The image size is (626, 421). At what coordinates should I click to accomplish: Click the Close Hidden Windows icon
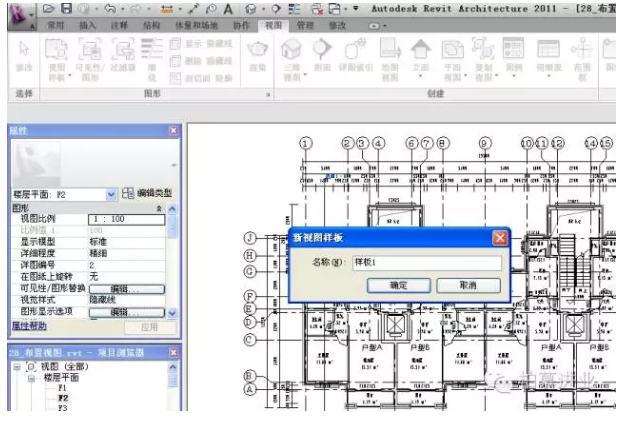click(x=317, y=9)
